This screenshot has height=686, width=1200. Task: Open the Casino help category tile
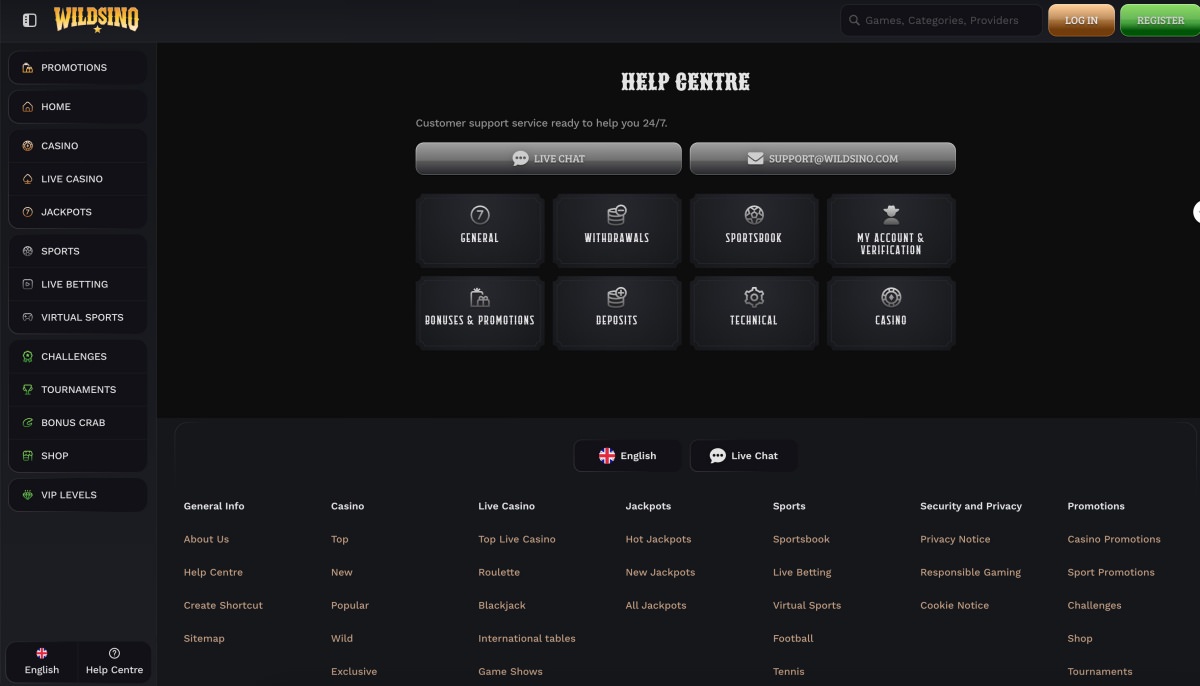tap(891, 313)
